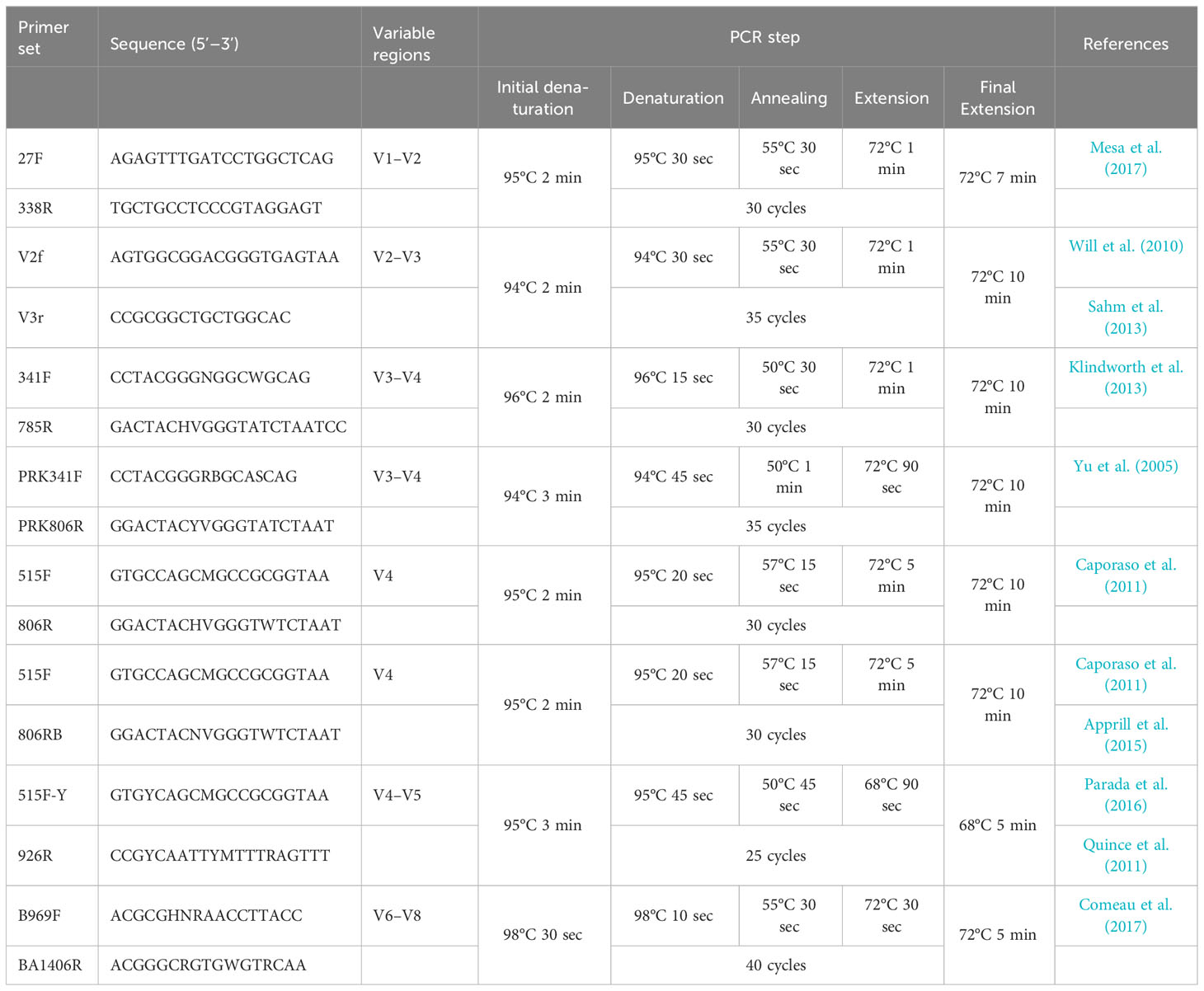The height and width of the screenshot is (991, 1204).
Task: Click the 'Extension' subheader
Action: coord(891,98)
